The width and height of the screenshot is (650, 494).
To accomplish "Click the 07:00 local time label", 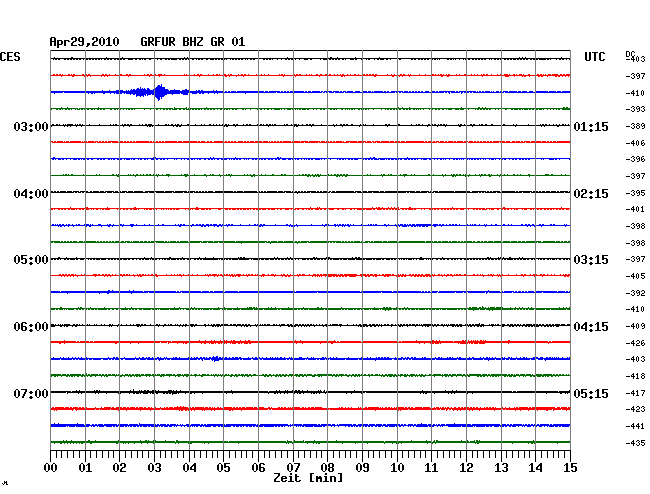I will 31,393.
